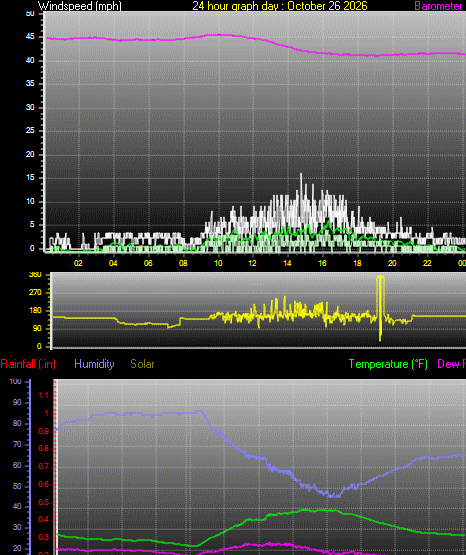Click the 12 hour label on time axis
The image size is (466, 555).
(x=252, y=263)
